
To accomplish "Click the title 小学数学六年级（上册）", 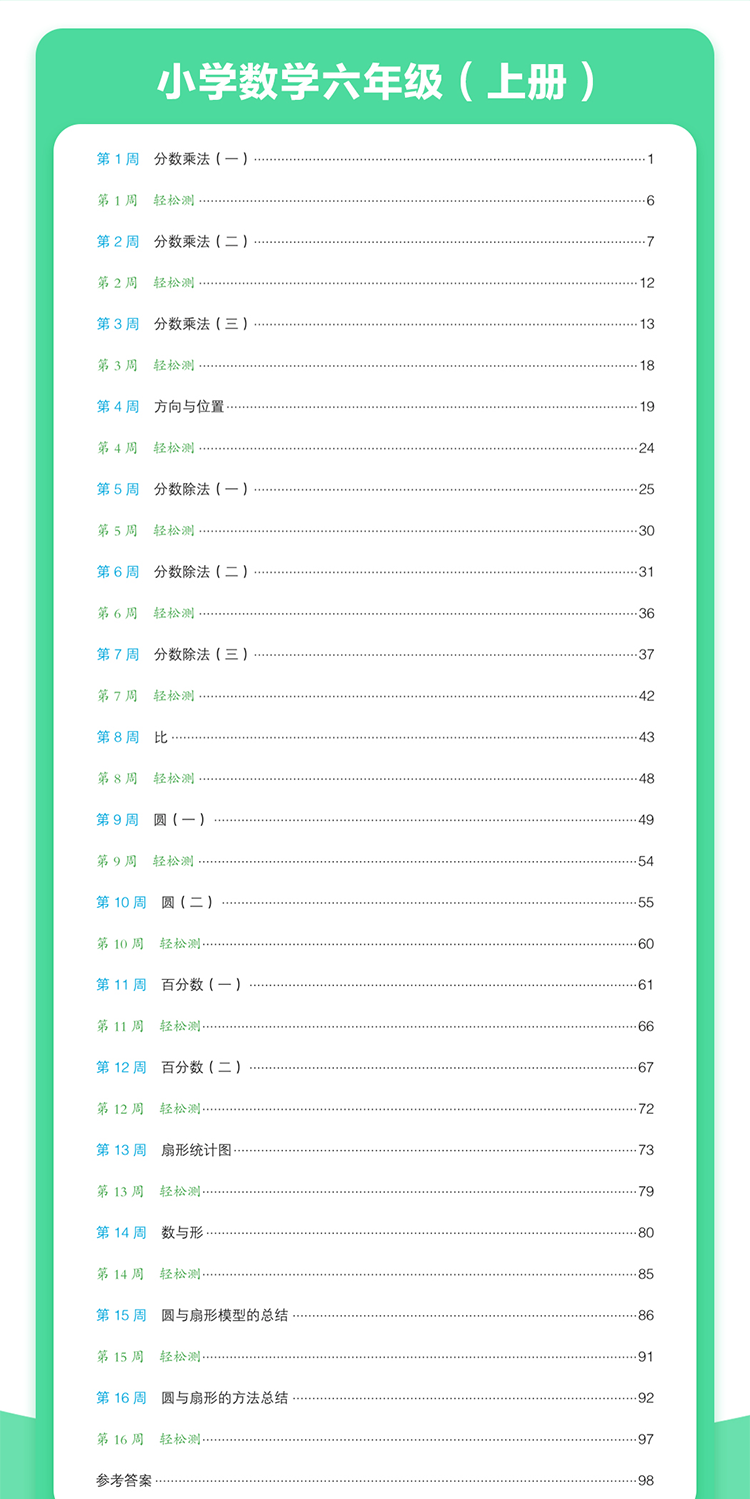I will click(376, 83).
